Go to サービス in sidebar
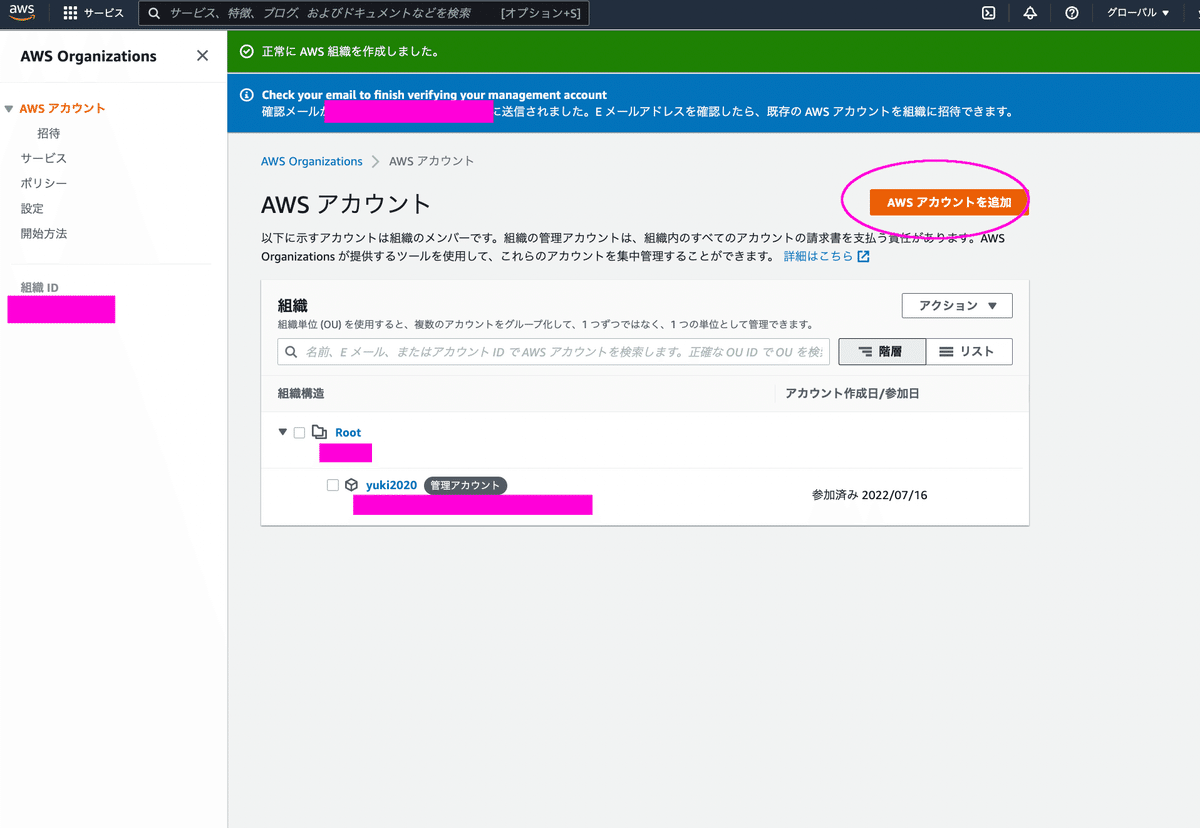Image resolution: width=1200 pixels, height=828 pixels. coord(44,158)
